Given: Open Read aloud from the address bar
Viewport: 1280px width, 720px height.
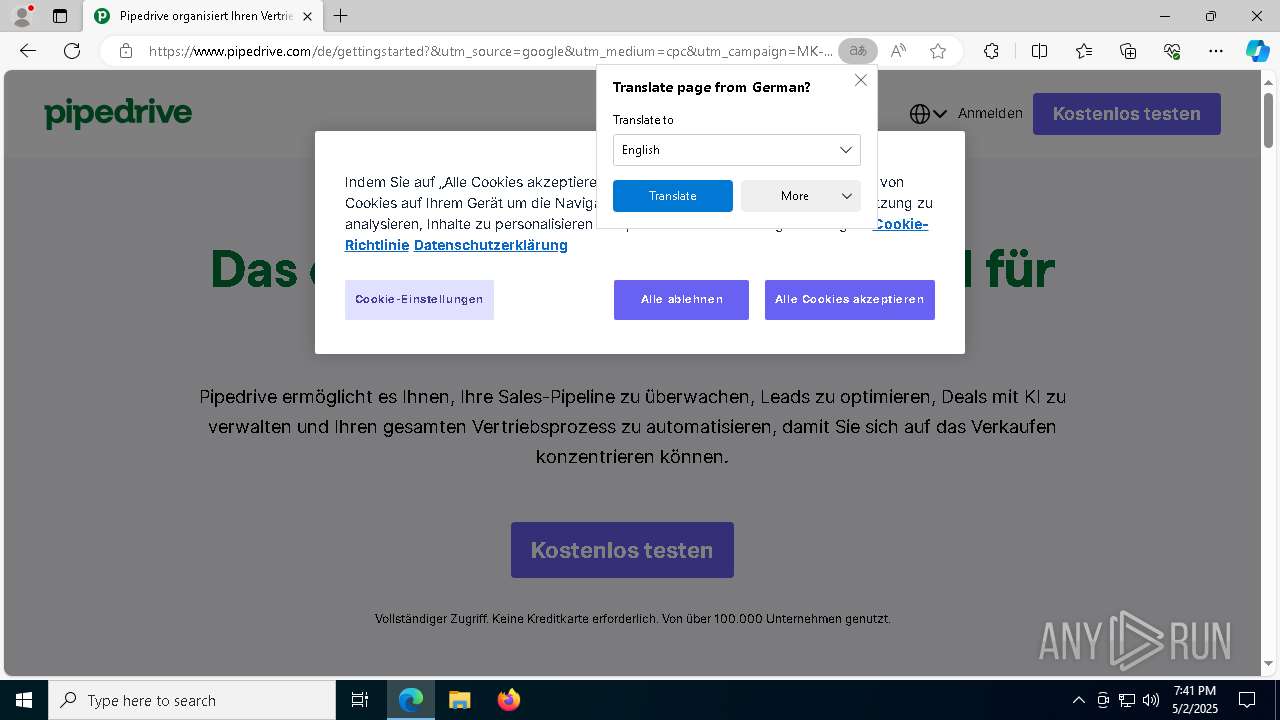Looking at the screenshot, I should pyautogui.click(x=898, y=51).
